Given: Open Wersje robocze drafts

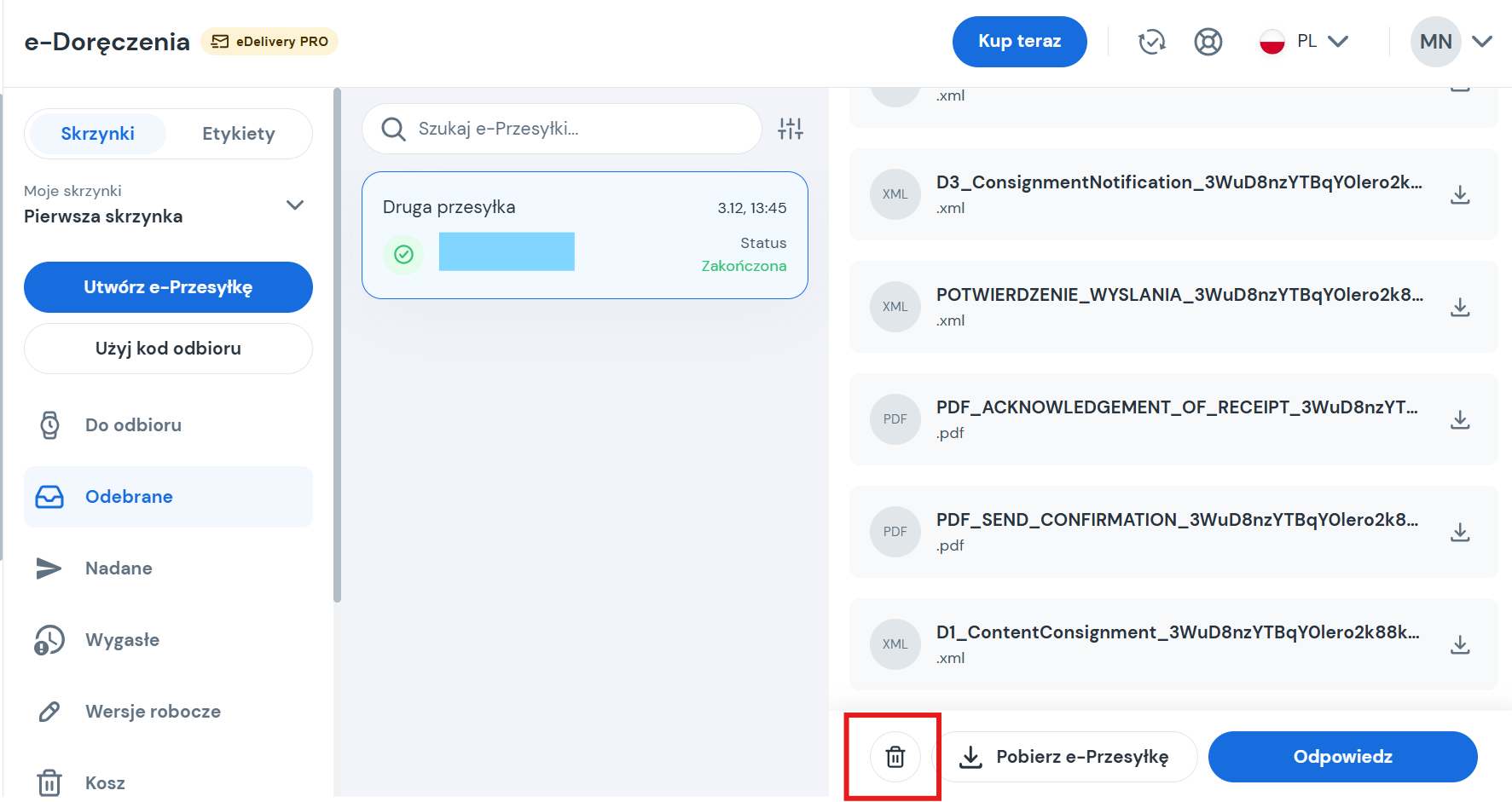Looking at the screenshot, I should (x=152, y=711).
